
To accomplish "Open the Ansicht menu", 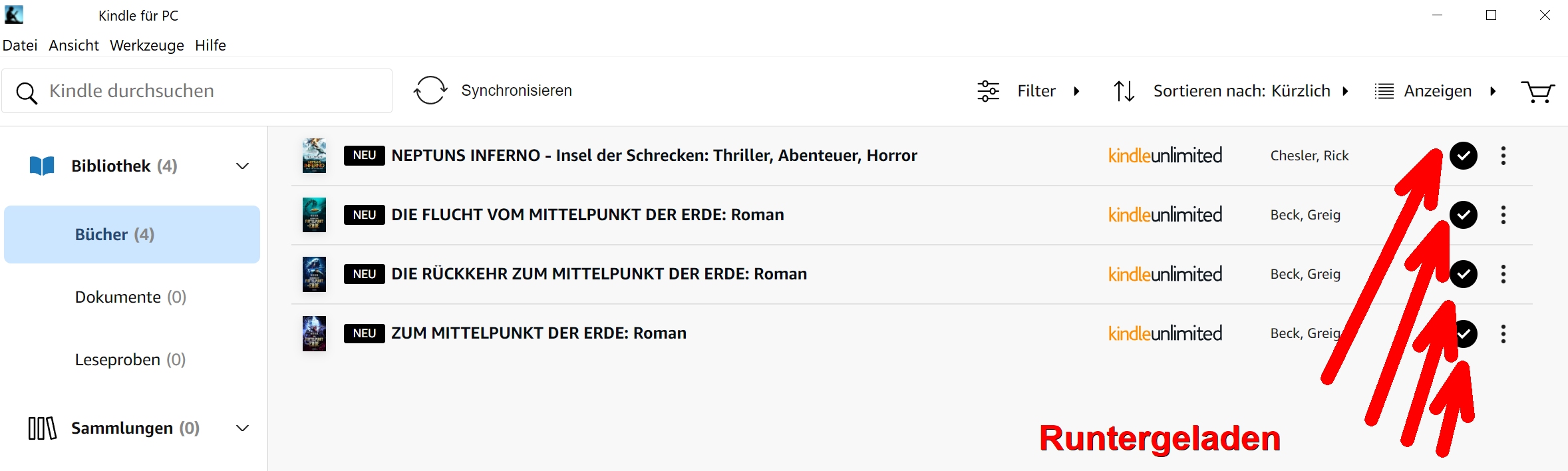I will [73, 45].
